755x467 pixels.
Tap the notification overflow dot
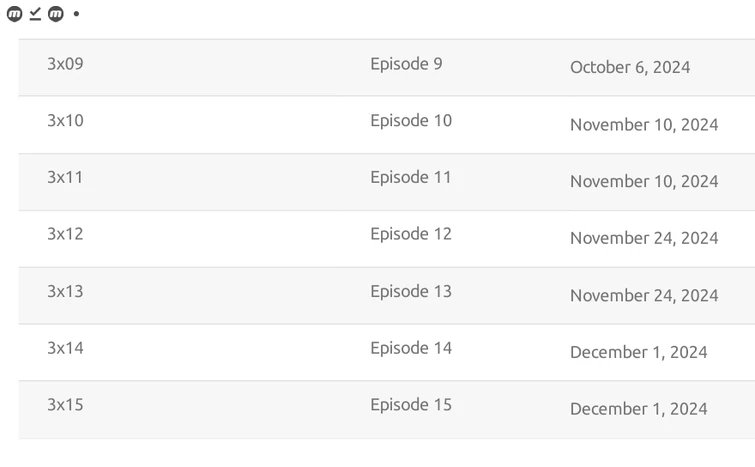pyautogui.click(x=76, y=14)
